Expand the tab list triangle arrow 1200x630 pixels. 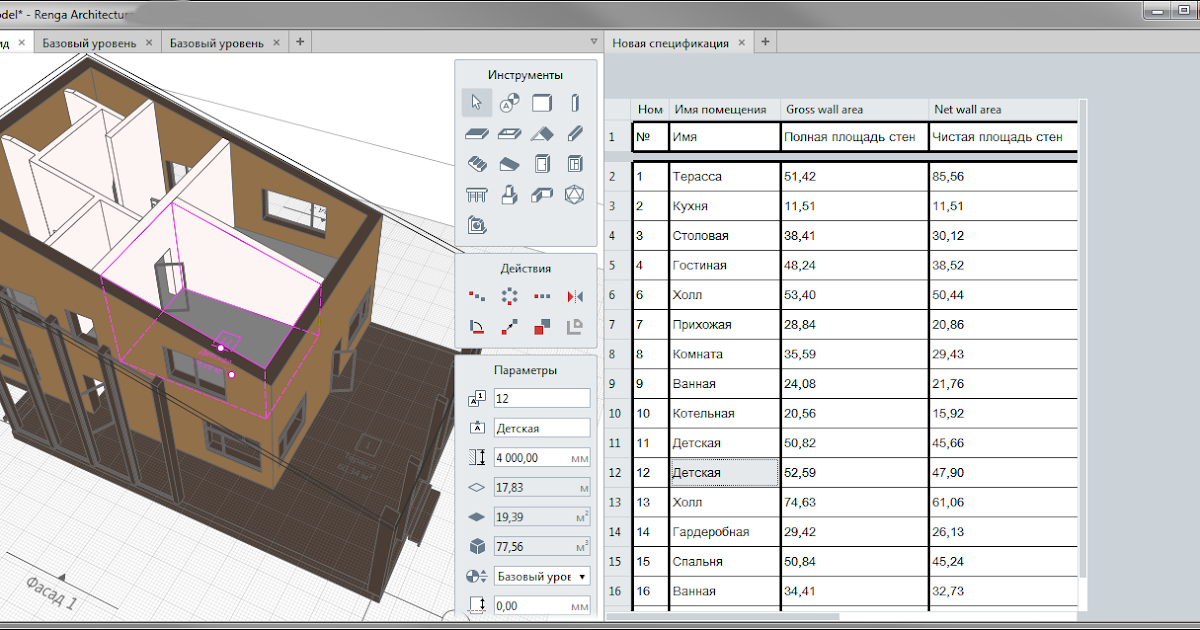[x=594, y=42]
